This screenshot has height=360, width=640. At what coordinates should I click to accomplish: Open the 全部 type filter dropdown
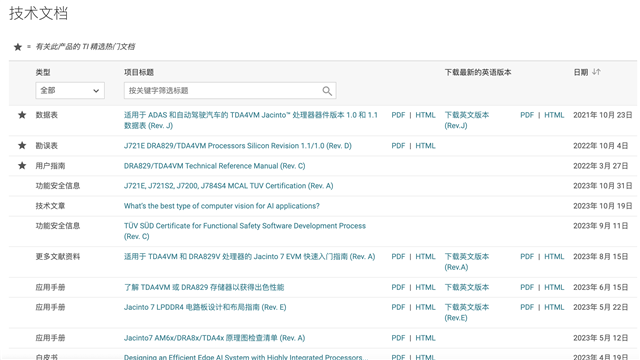tap(70, 91)
